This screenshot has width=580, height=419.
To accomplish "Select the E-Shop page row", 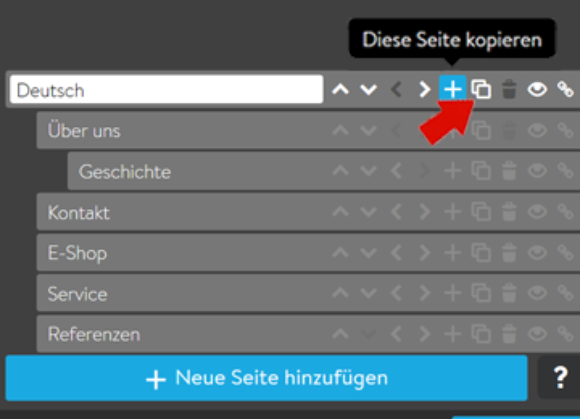I will tap(308, 253).
